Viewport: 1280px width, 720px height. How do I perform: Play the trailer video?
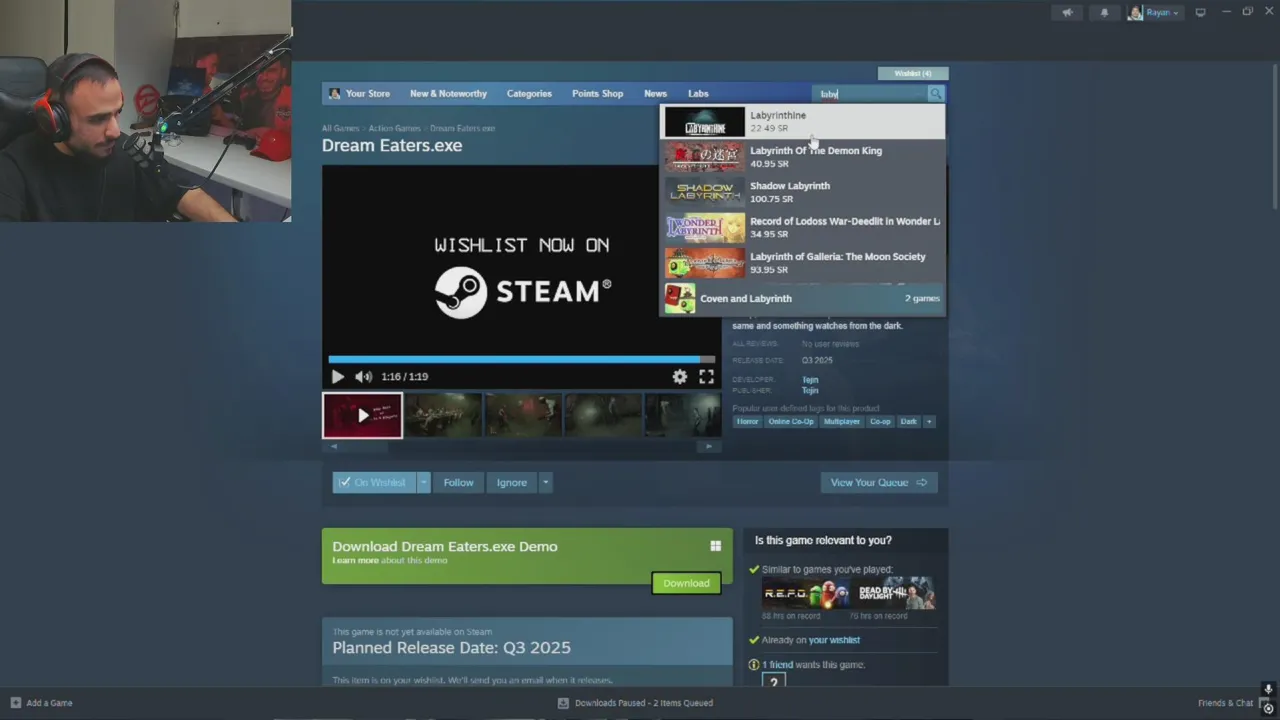[x=337, y=377]
